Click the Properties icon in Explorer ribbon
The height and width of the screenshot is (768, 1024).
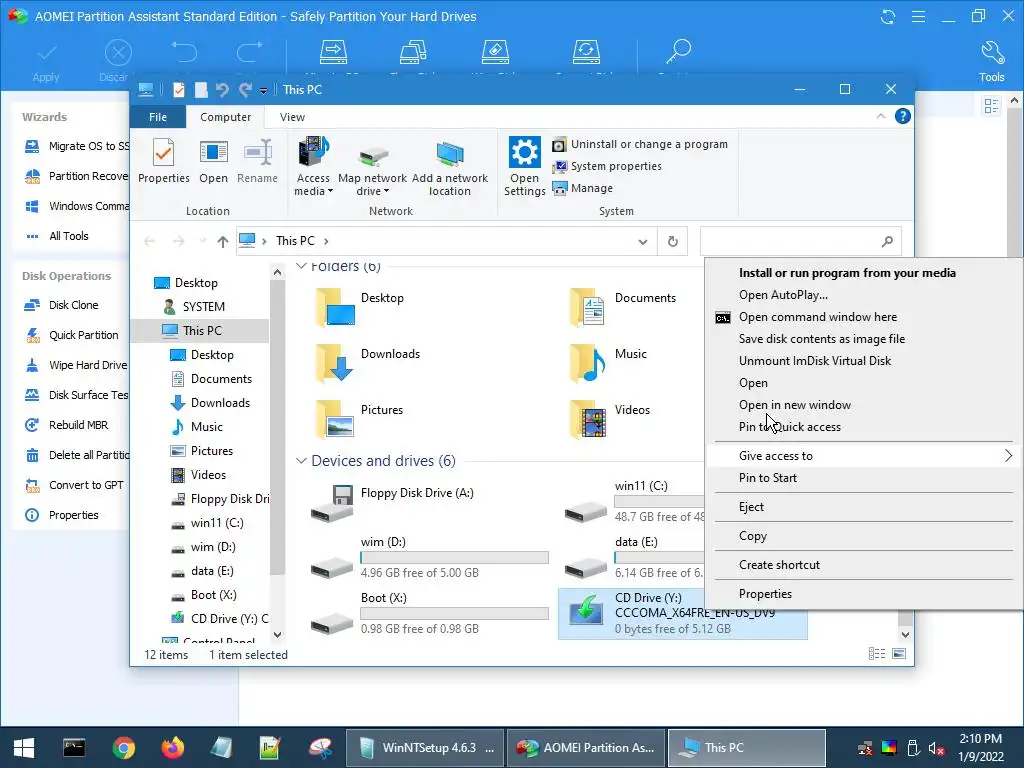pyautogui.click(x=163, y=161)
